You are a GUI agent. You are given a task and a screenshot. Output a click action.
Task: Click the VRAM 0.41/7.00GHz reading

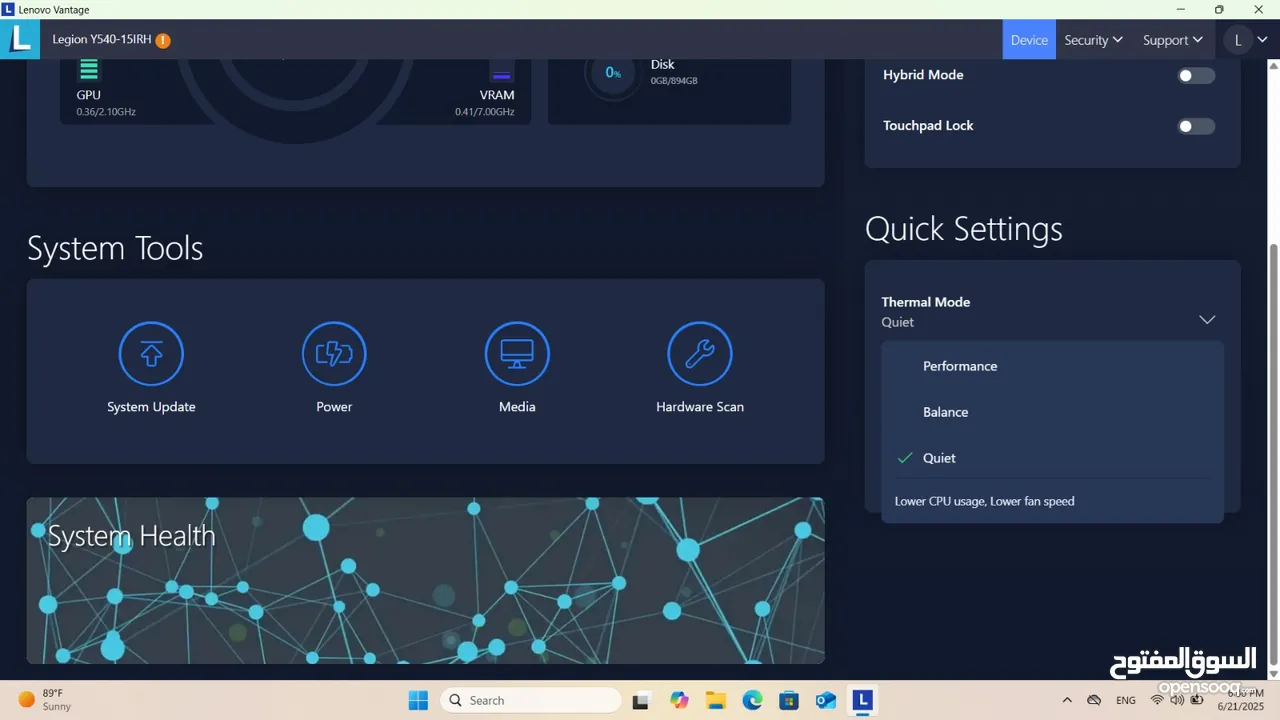click(x=485, y=112)
